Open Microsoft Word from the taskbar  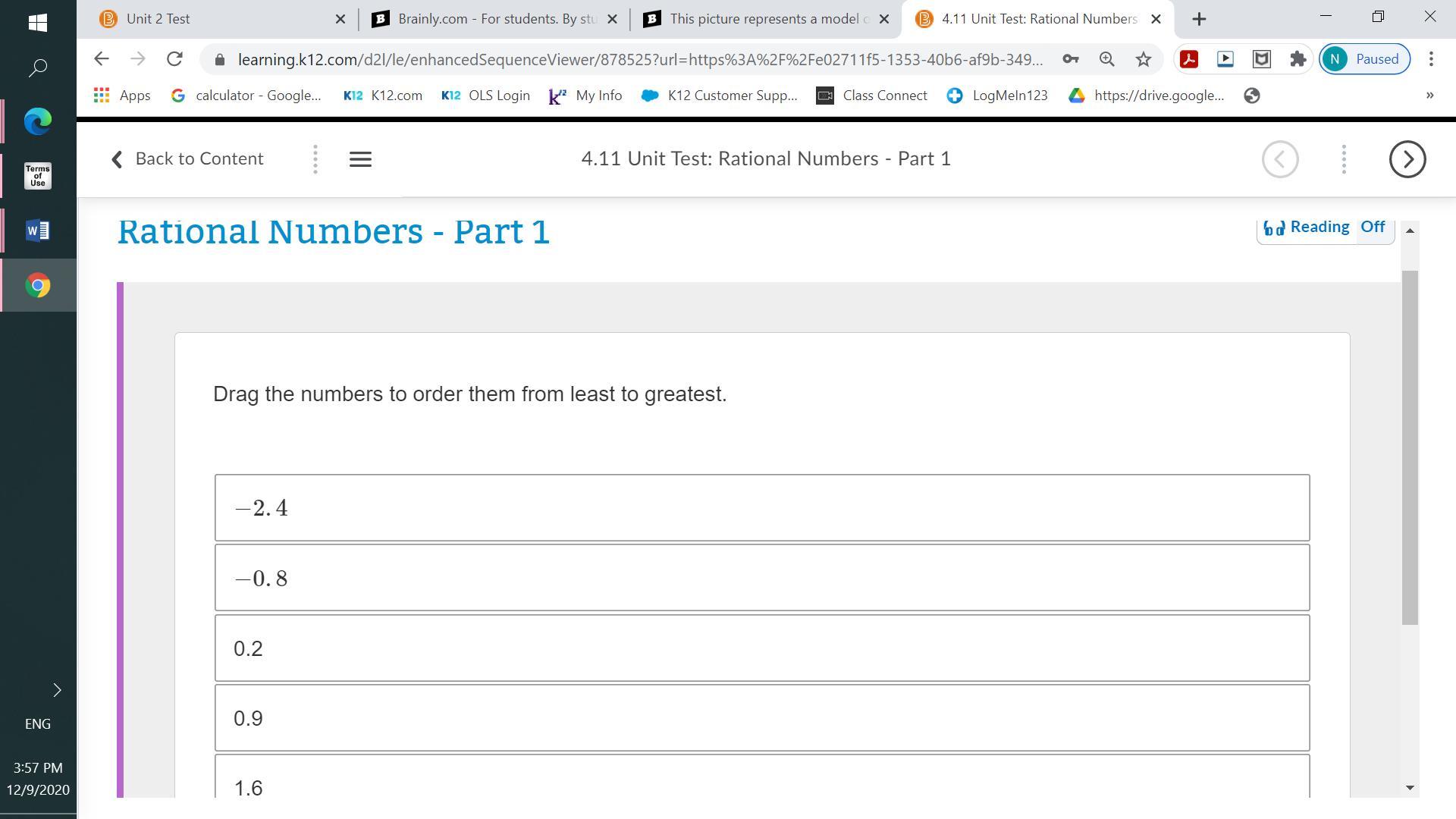[38, 231]
